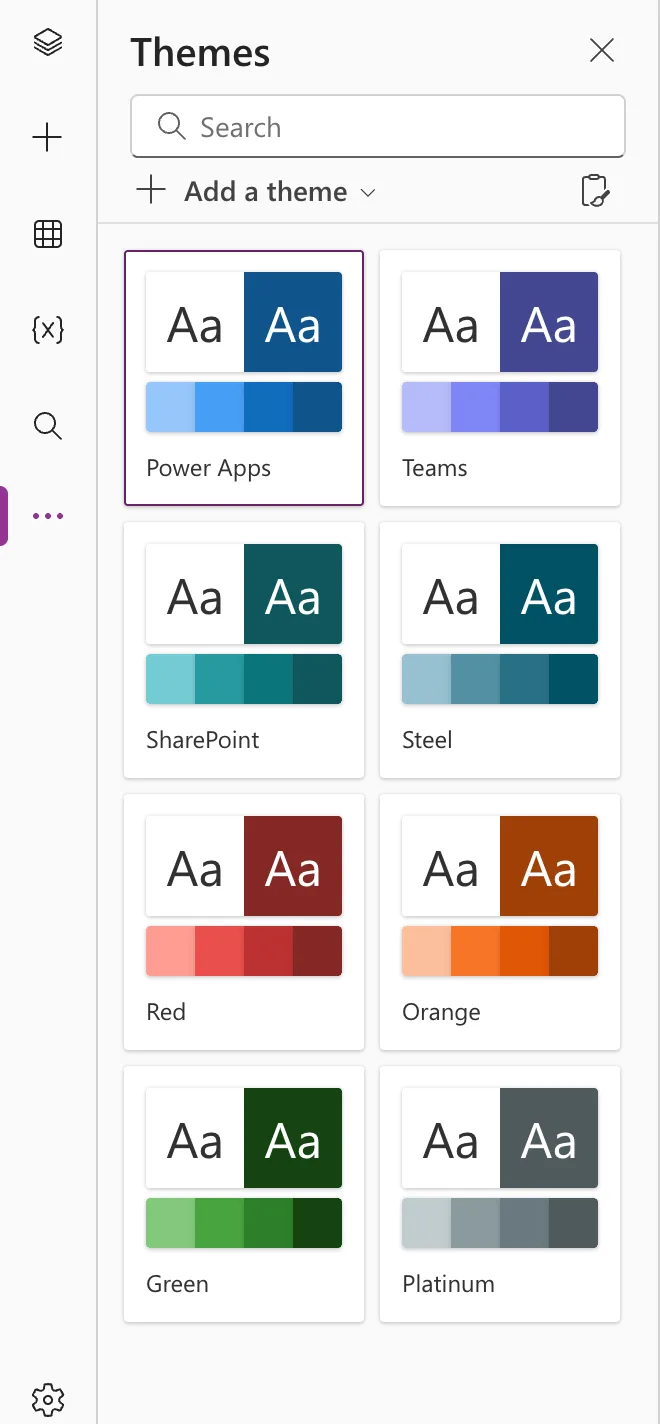Expand the Add a theme chevron

pos(368,192)
